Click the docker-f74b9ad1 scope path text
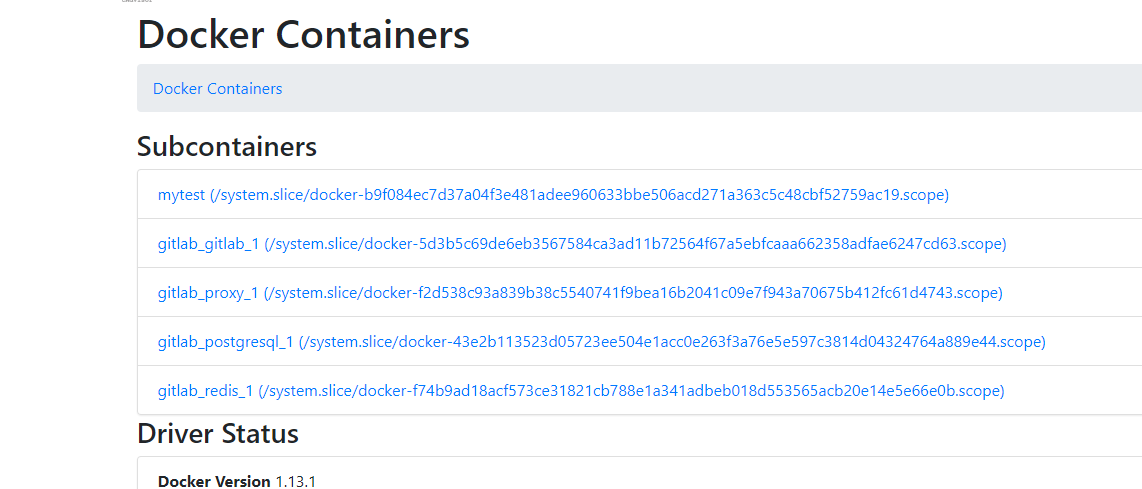Image resolution: width=1142 pixels, height=489 pixels. (x=632, y=391)
